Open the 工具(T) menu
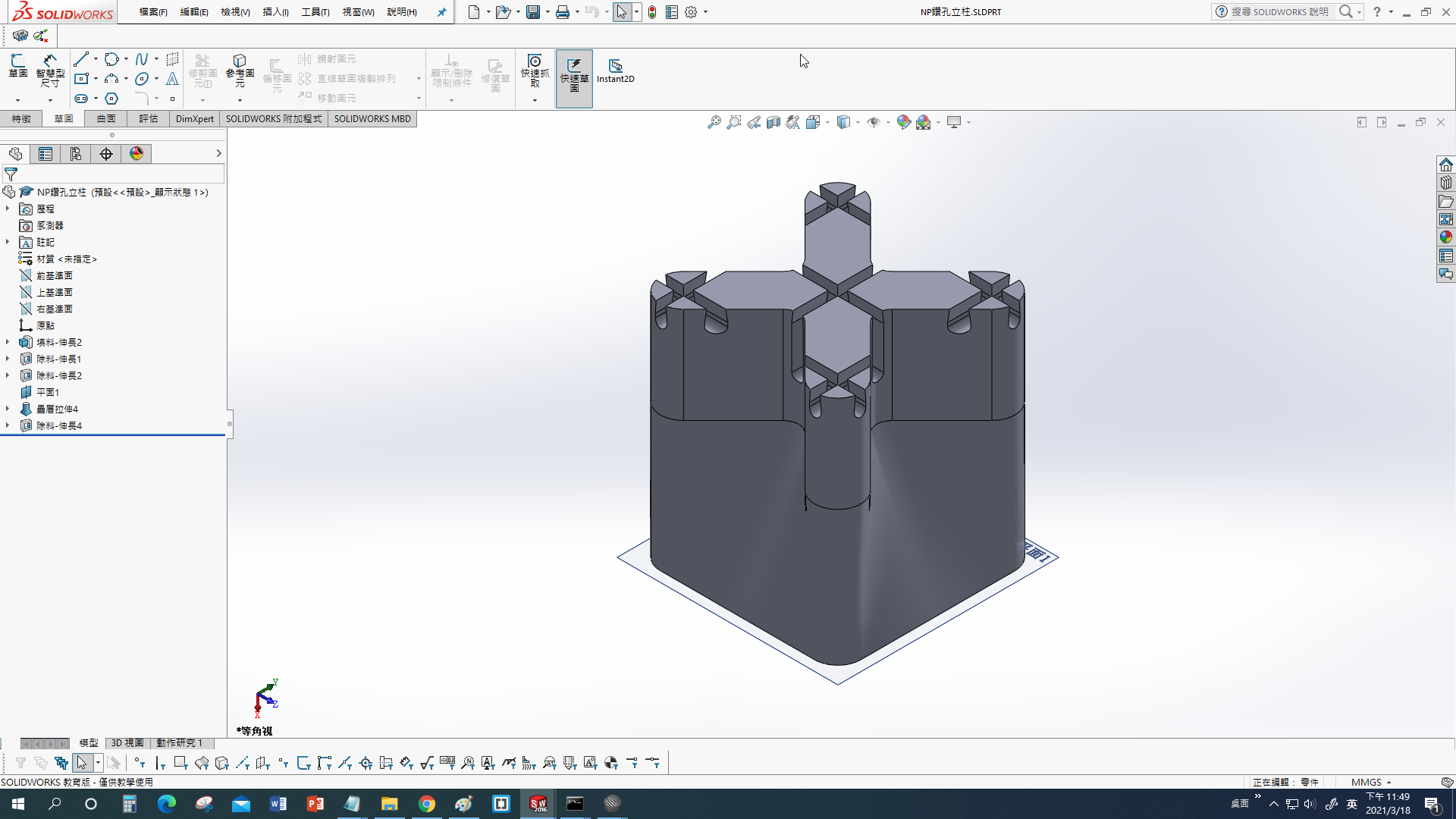Viewport: 1456px width, 819px height. (x=315, y=12)
